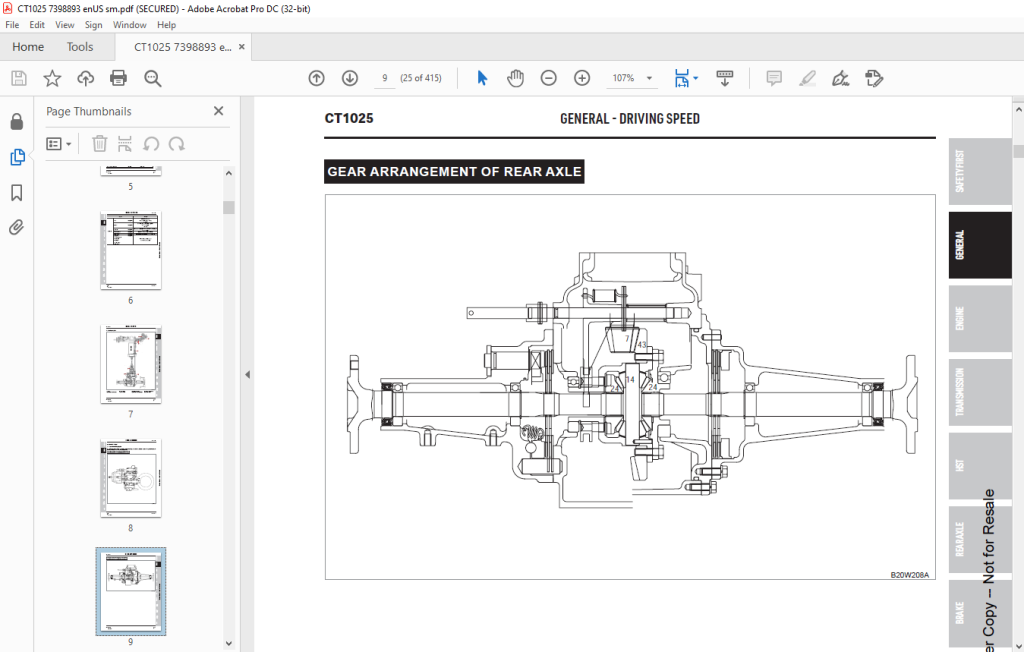Activate the Selection arrow tool

pyautogui.click(x=482, y=78)
